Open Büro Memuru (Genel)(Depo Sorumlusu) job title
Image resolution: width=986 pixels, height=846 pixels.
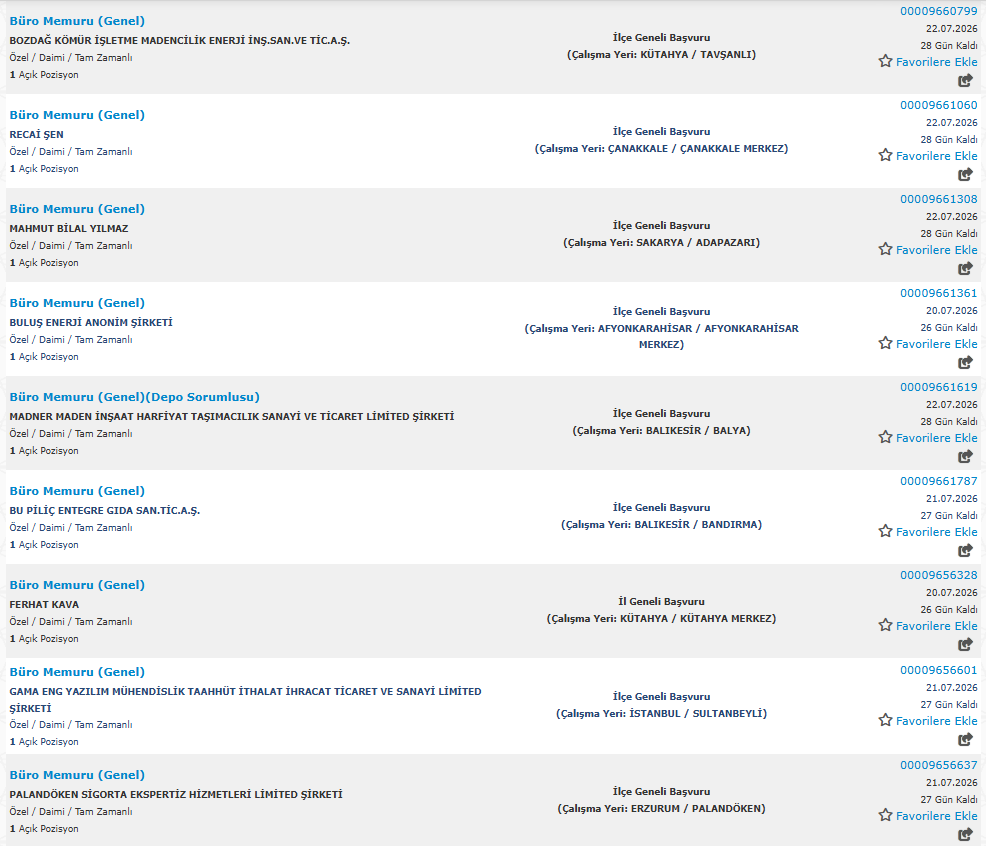pyautogui.click(x=135, y=397)
